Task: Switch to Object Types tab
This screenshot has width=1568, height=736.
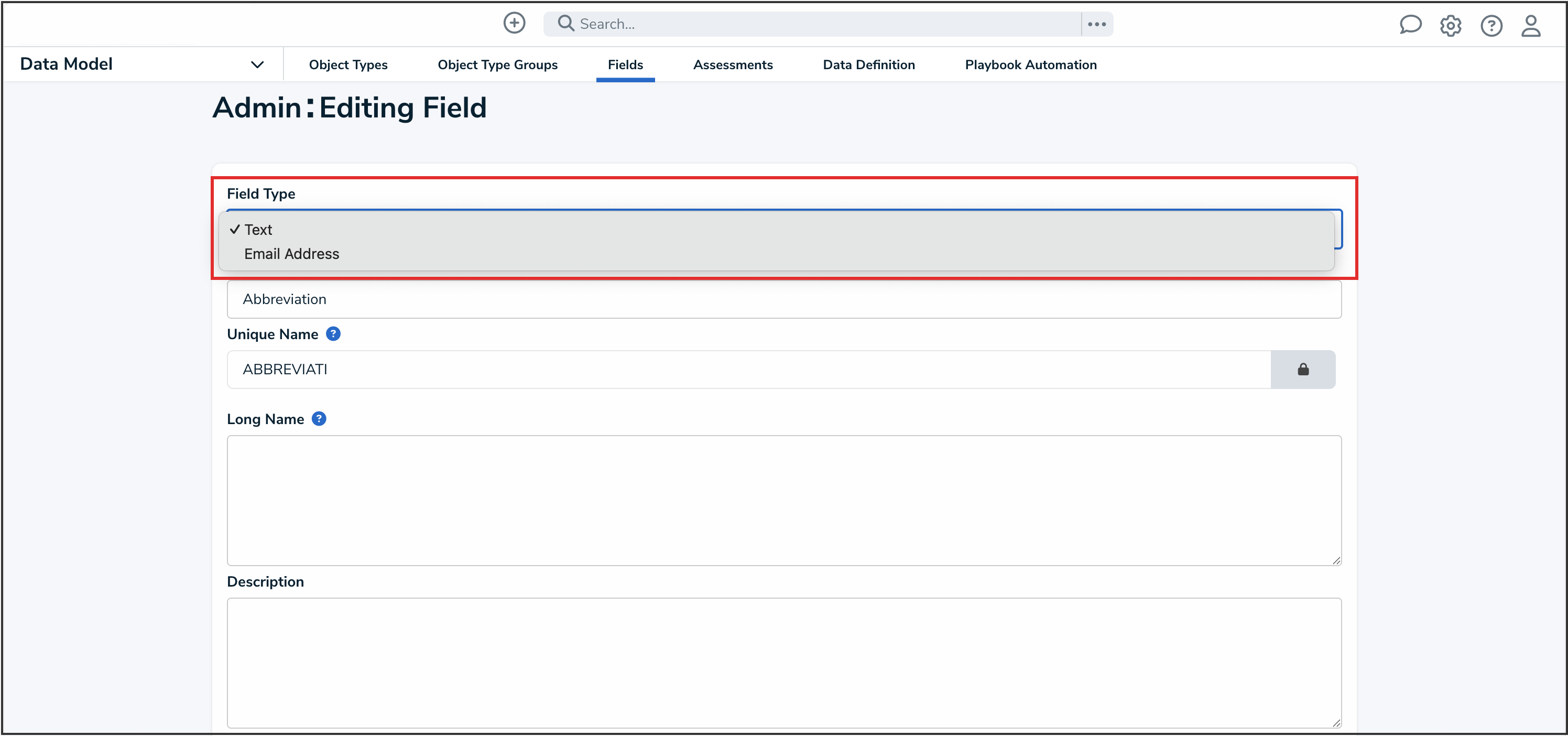Action: 347,64
